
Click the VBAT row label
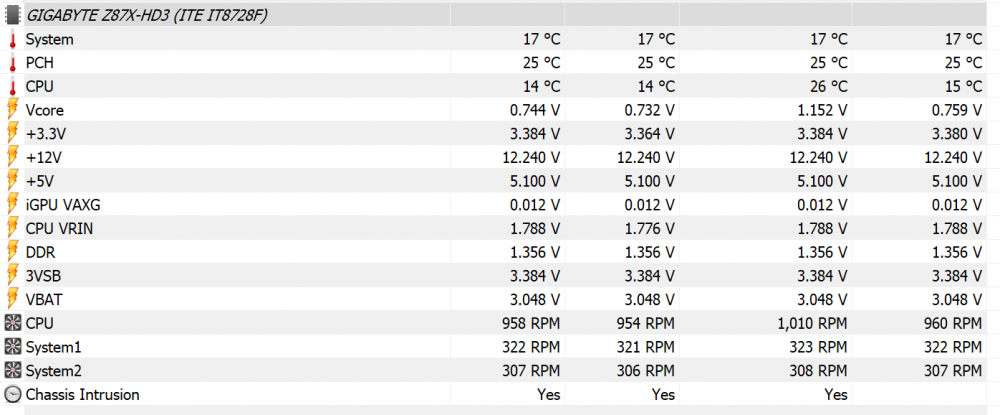[x=44, y=299]
